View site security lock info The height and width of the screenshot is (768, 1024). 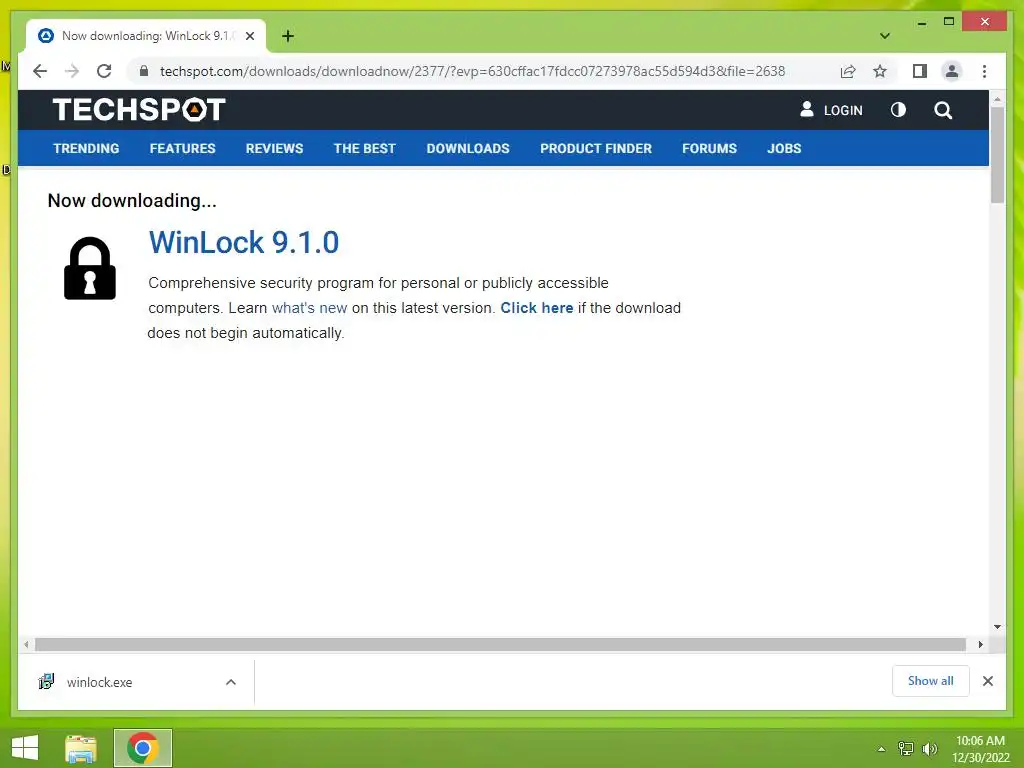tap(144, 71)
